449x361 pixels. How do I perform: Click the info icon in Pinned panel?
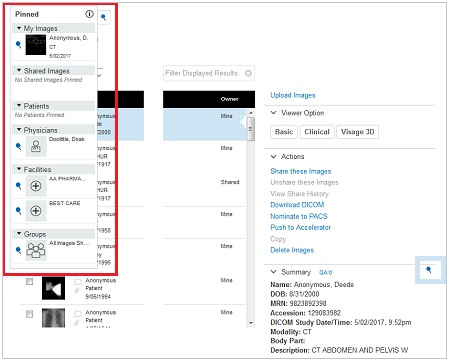tap(89, 14)
